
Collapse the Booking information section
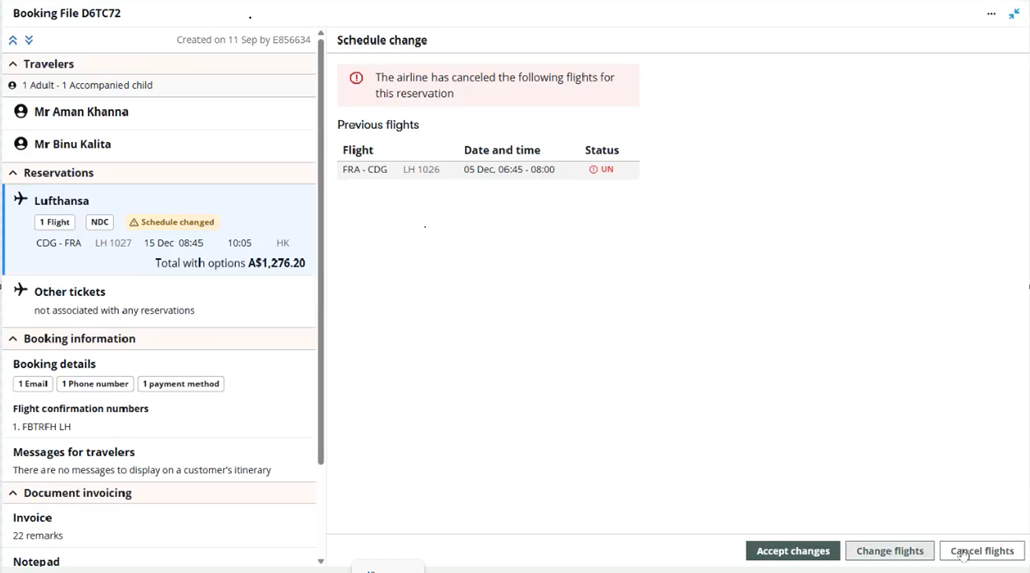[x=13, y=339]
